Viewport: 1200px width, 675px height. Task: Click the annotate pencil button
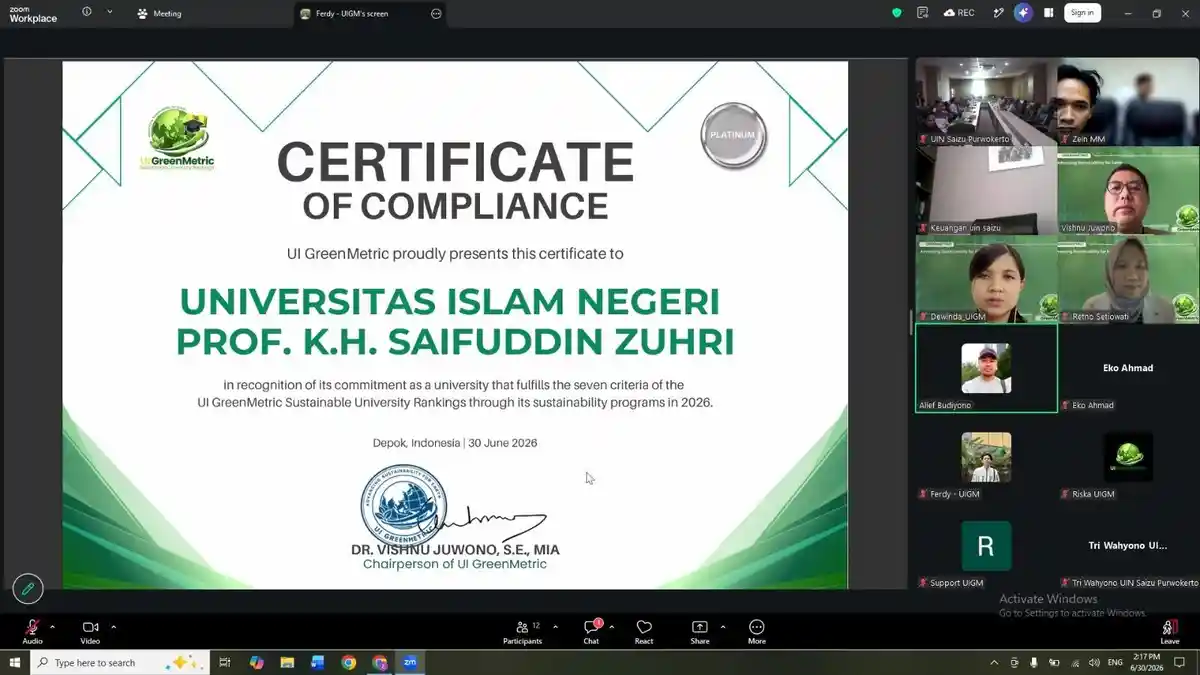coord(28,589)
